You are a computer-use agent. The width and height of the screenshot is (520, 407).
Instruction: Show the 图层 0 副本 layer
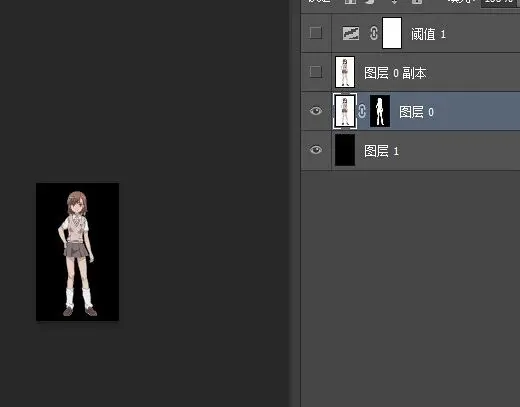315,72
